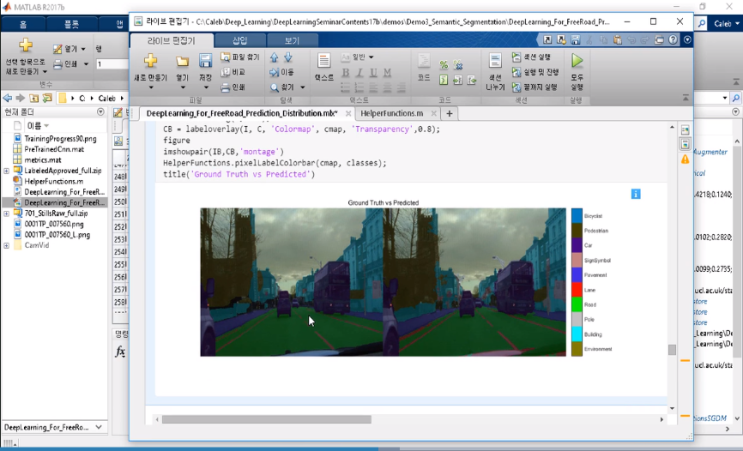Toggle output inline view button
Viewport: 743px width, 451px height.
[685, 145]
